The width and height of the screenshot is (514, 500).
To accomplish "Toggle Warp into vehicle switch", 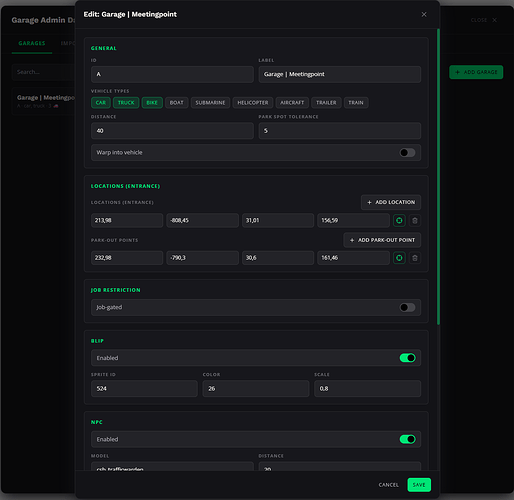I will 407,153.
